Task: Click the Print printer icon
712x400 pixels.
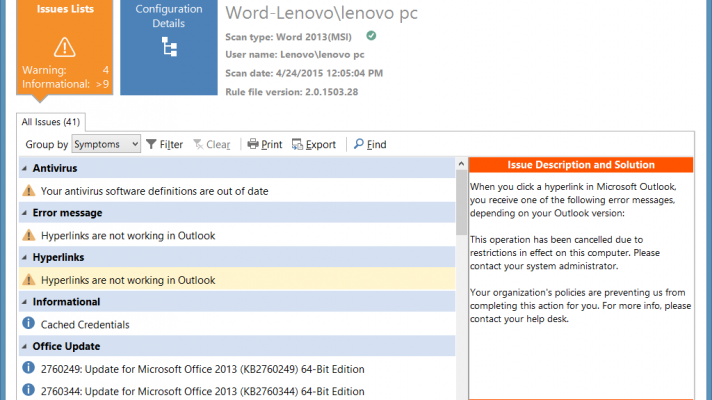Action: click(x=254, y=145)
